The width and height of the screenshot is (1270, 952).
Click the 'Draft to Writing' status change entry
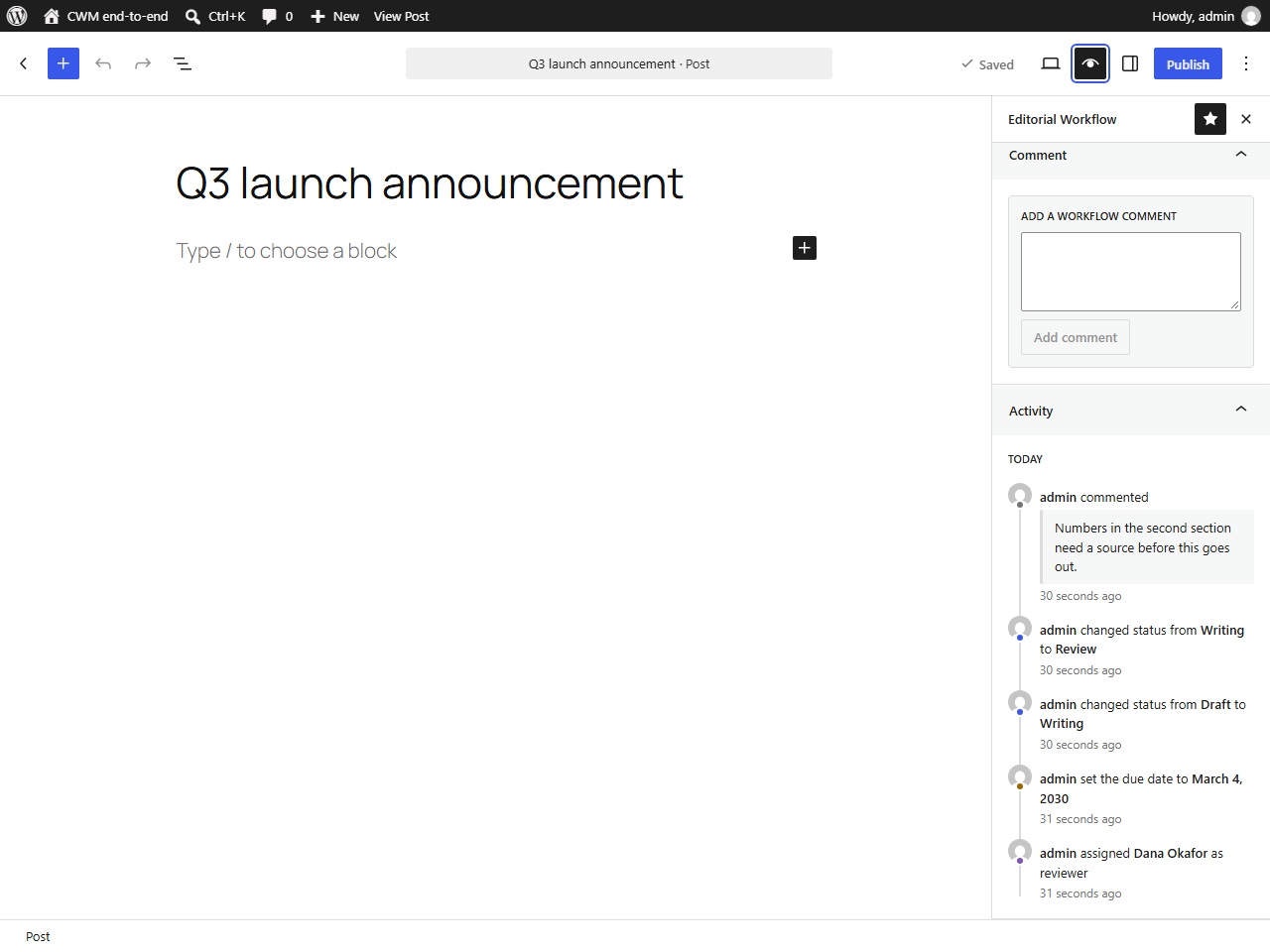click(x=1143, y=714)
